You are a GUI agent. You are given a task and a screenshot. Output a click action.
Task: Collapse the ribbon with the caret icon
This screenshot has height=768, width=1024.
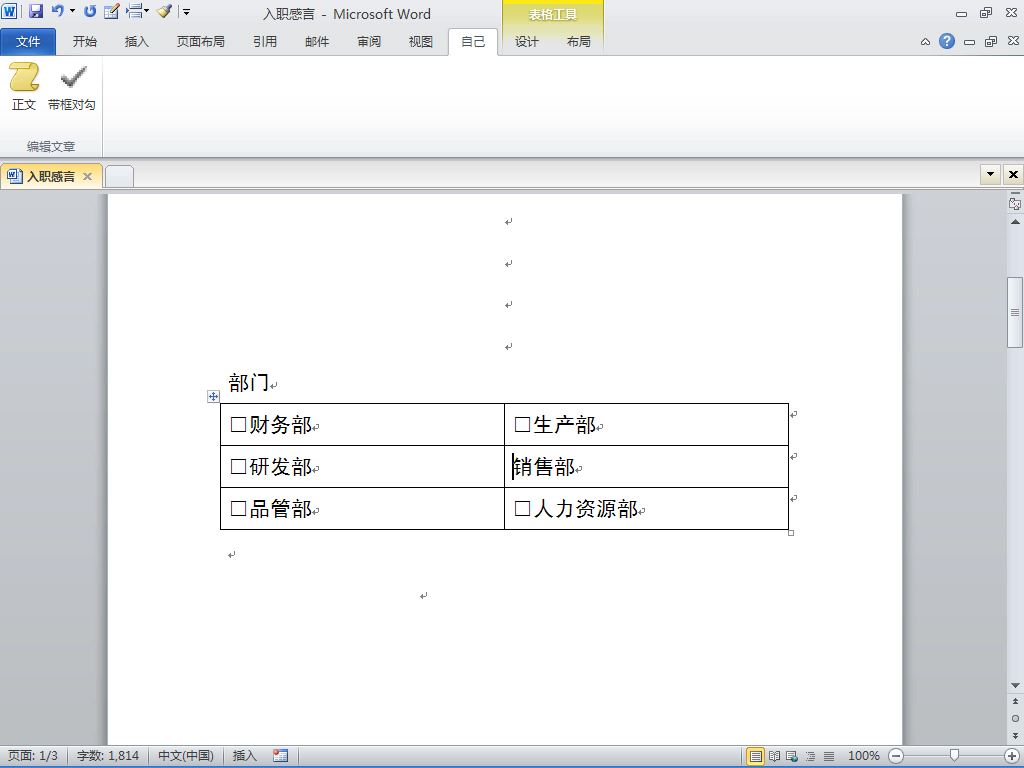(x=925, y=42)
